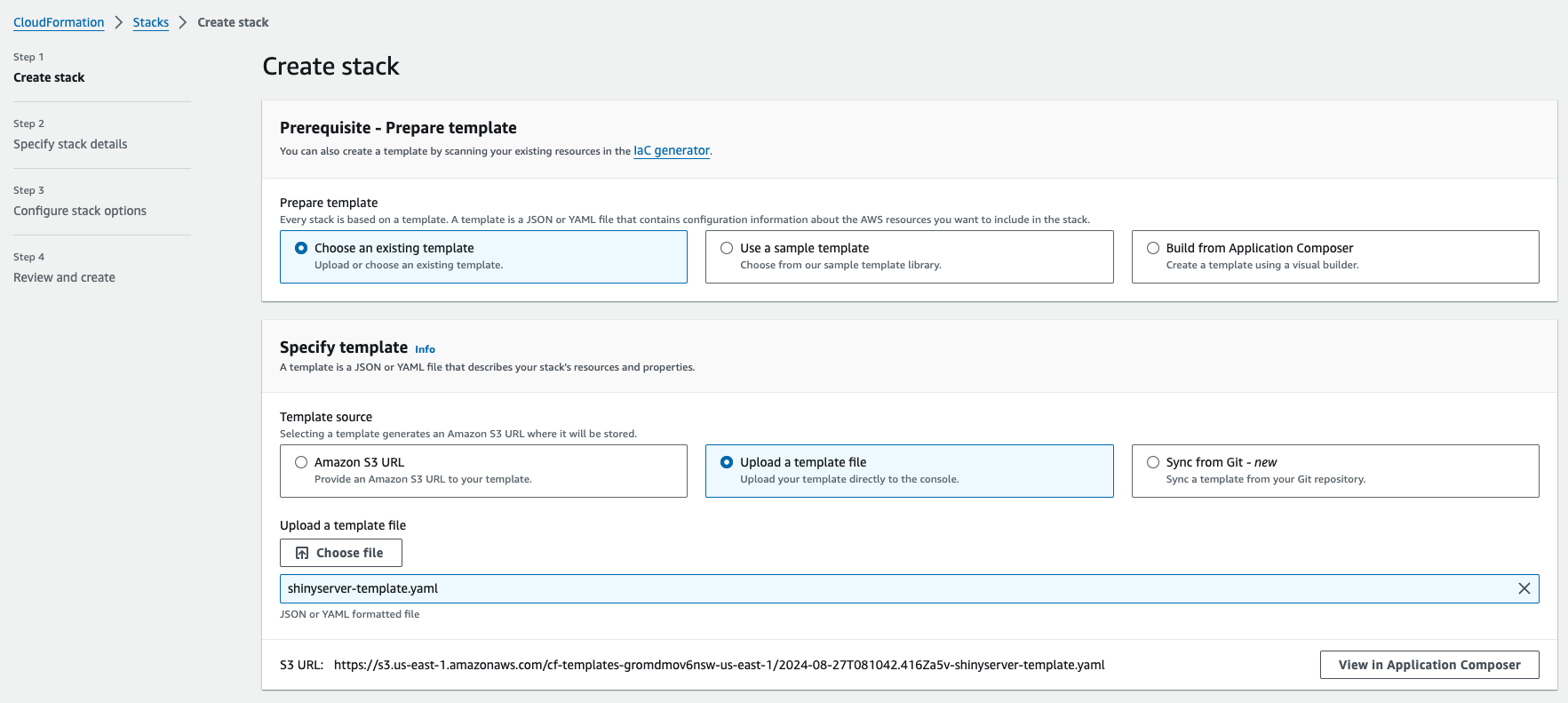Viewport: 1568px width, 703px height.
Task: Open the CloudFormation breadcrumb link
Action: (x=59, y=22)
